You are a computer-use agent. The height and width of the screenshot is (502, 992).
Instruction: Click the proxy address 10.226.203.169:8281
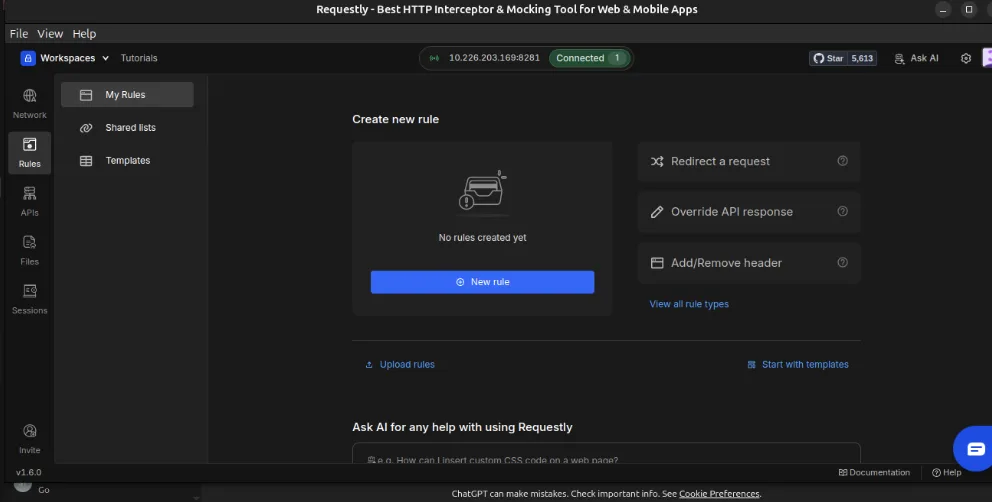pyautogui.click(x=494, y=58)
